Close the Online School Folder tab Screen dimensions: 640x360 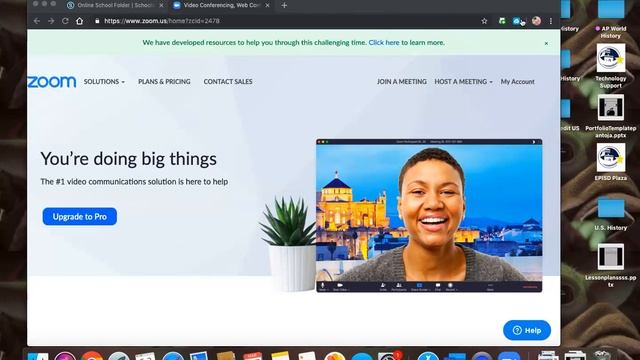pos(161,5)
